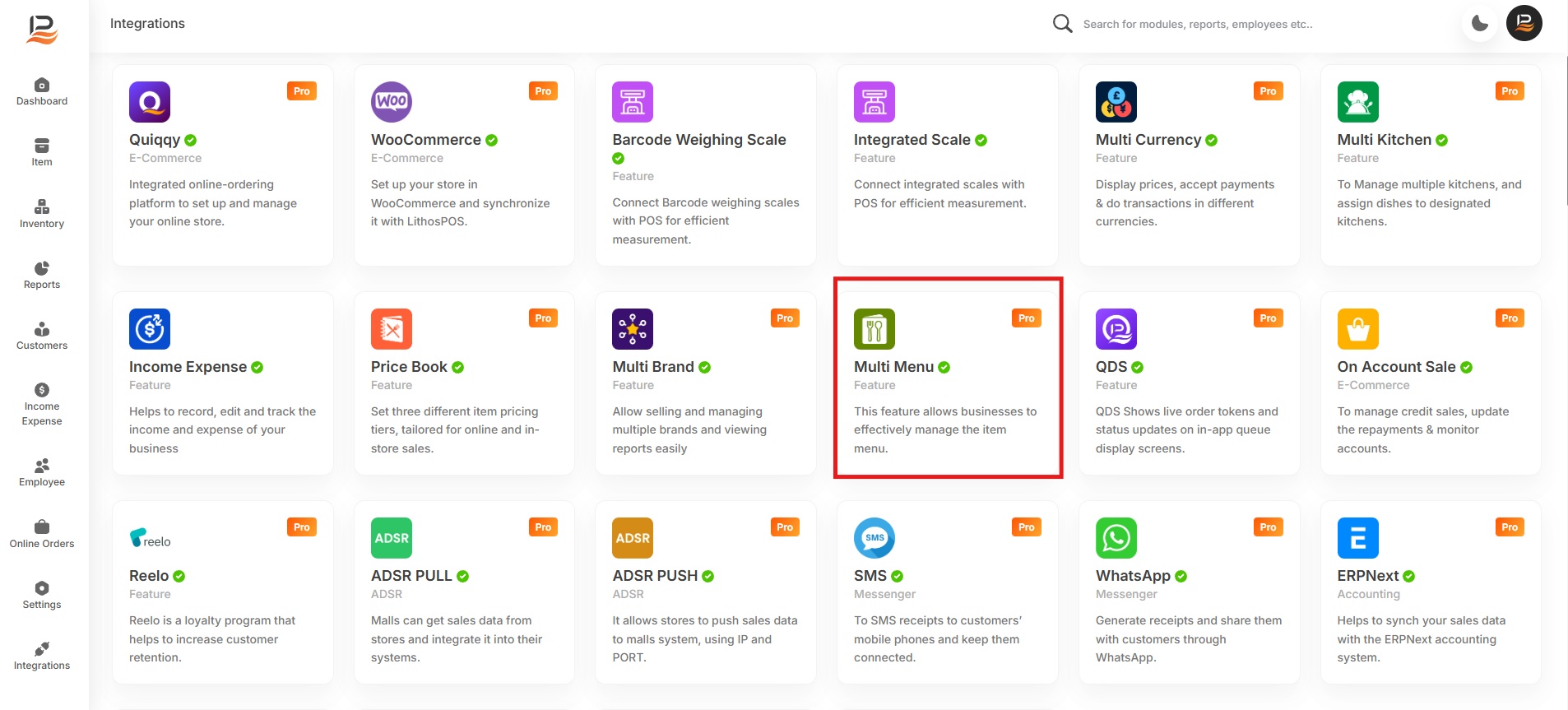Open Dashboard from the sidebar
Viewport: 1568px width, 710px height.
tap(42, 91)
